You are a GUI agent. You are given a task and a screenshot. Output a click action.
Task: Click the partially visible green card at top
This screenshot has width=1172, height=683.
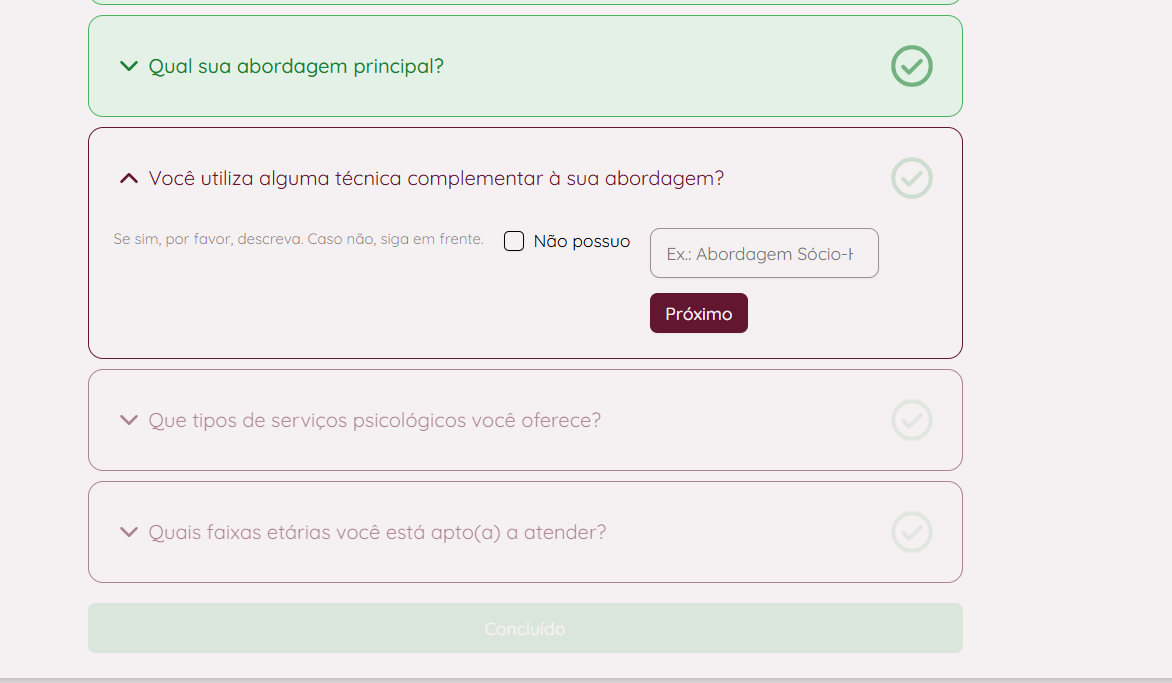click(x=525, y=3)
